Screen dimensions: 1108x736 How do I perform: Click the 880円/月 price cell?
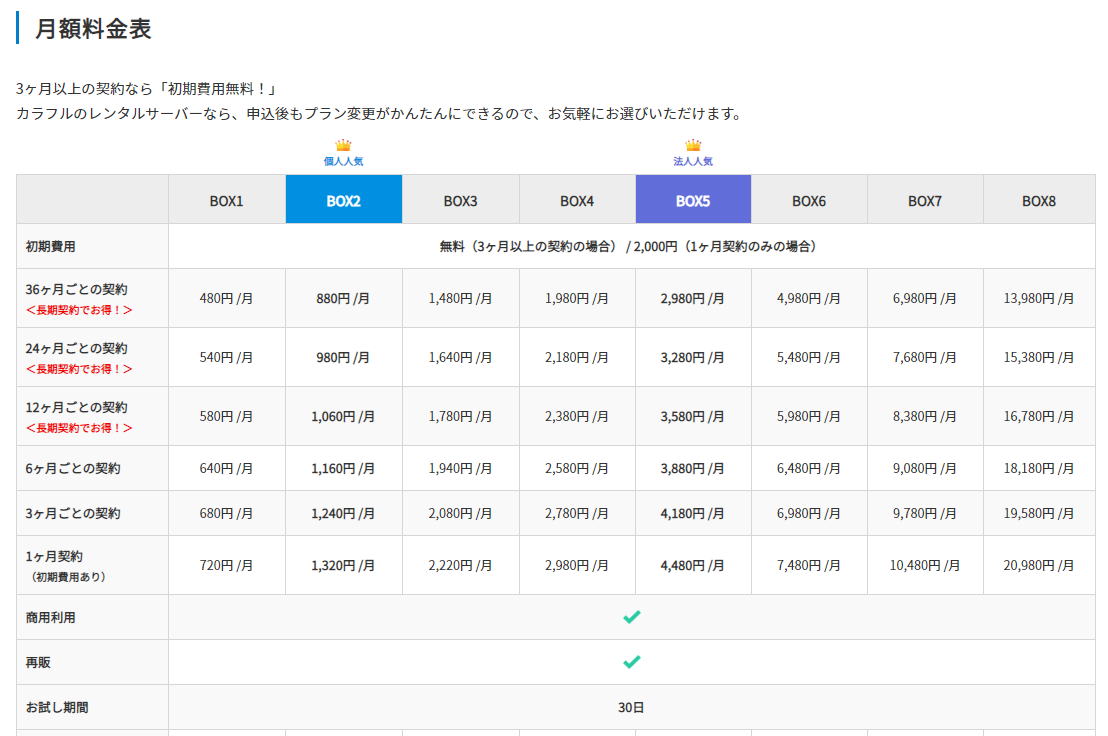(343, 299)
